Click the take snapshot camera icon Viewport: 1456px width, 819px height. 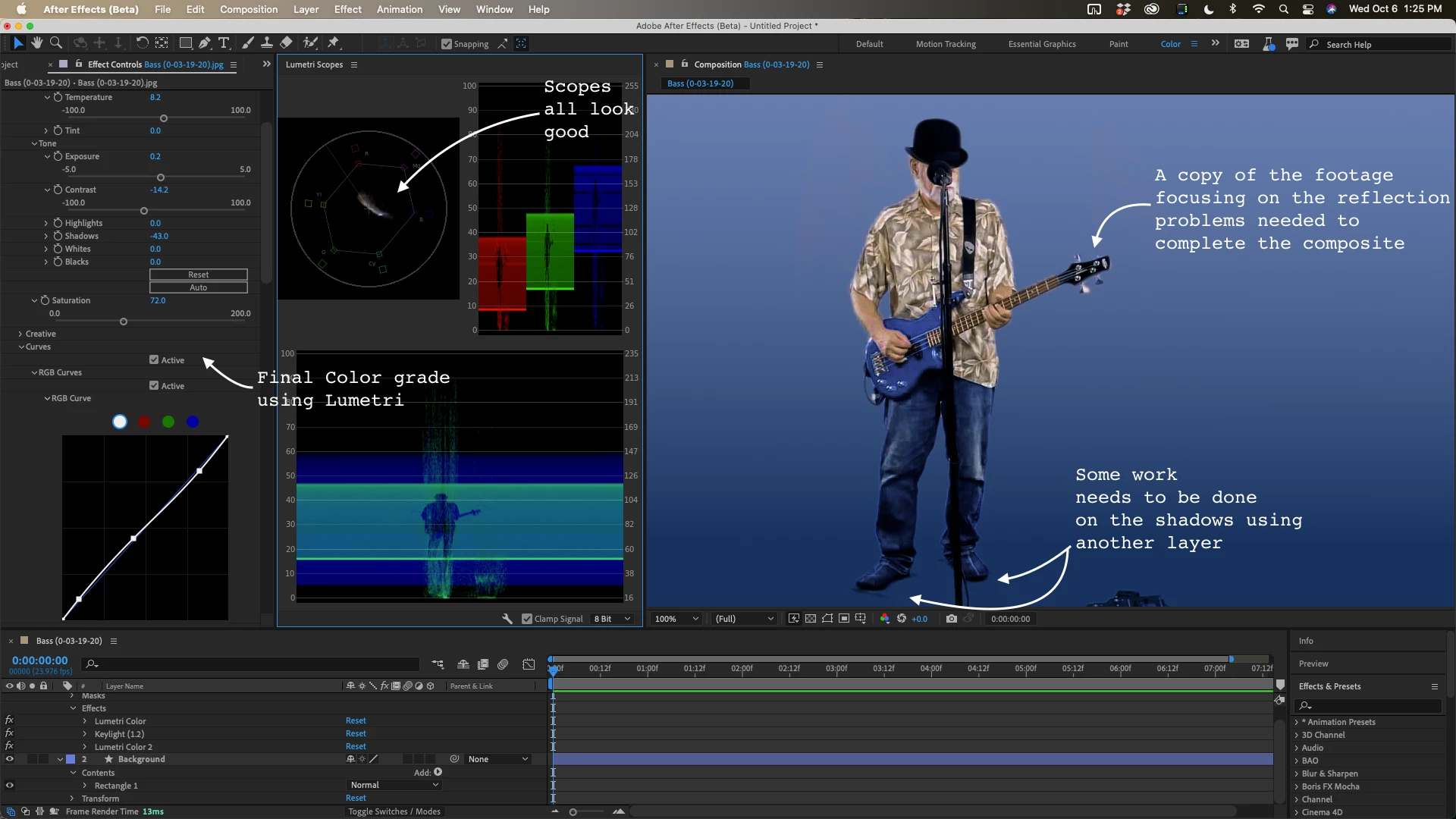coord(951,619)
